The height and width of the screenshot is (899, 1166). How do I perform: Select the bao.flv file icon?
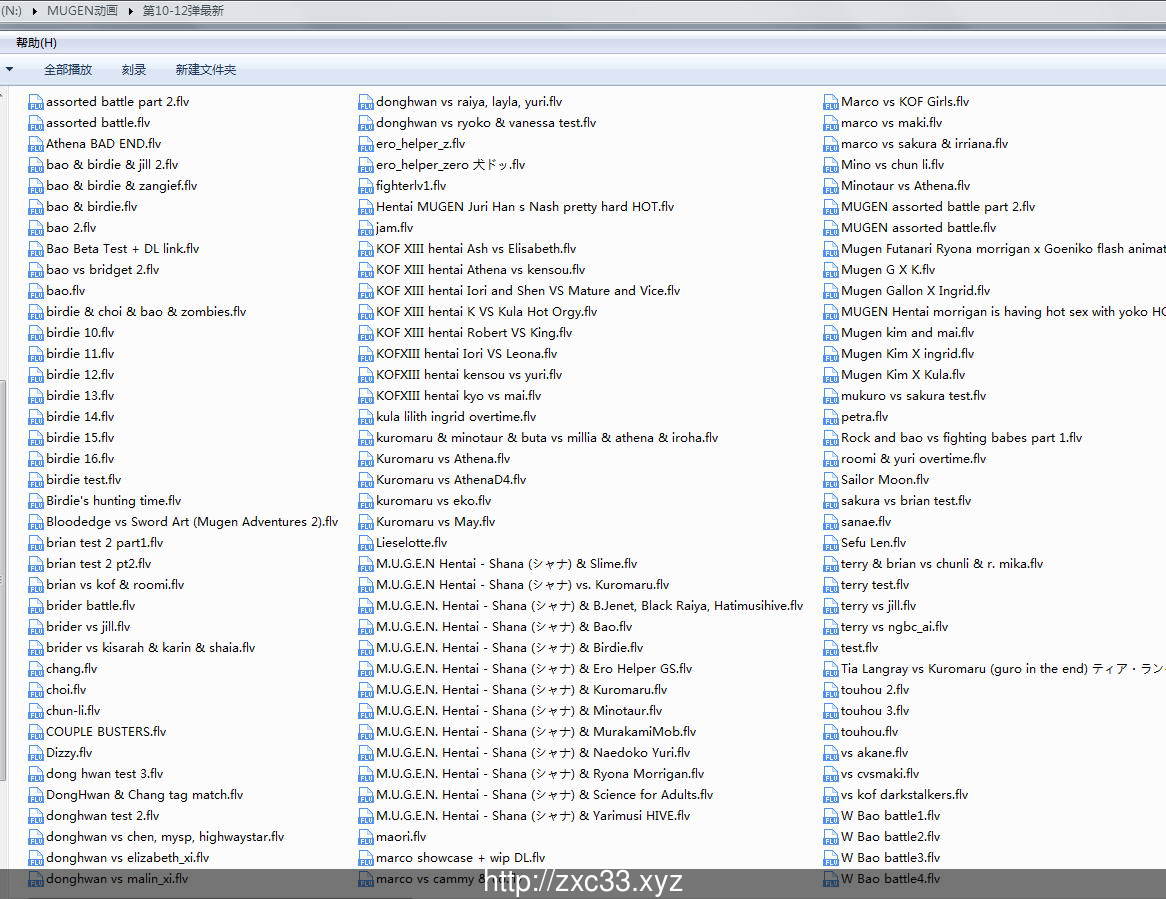(x=36, y=291)
